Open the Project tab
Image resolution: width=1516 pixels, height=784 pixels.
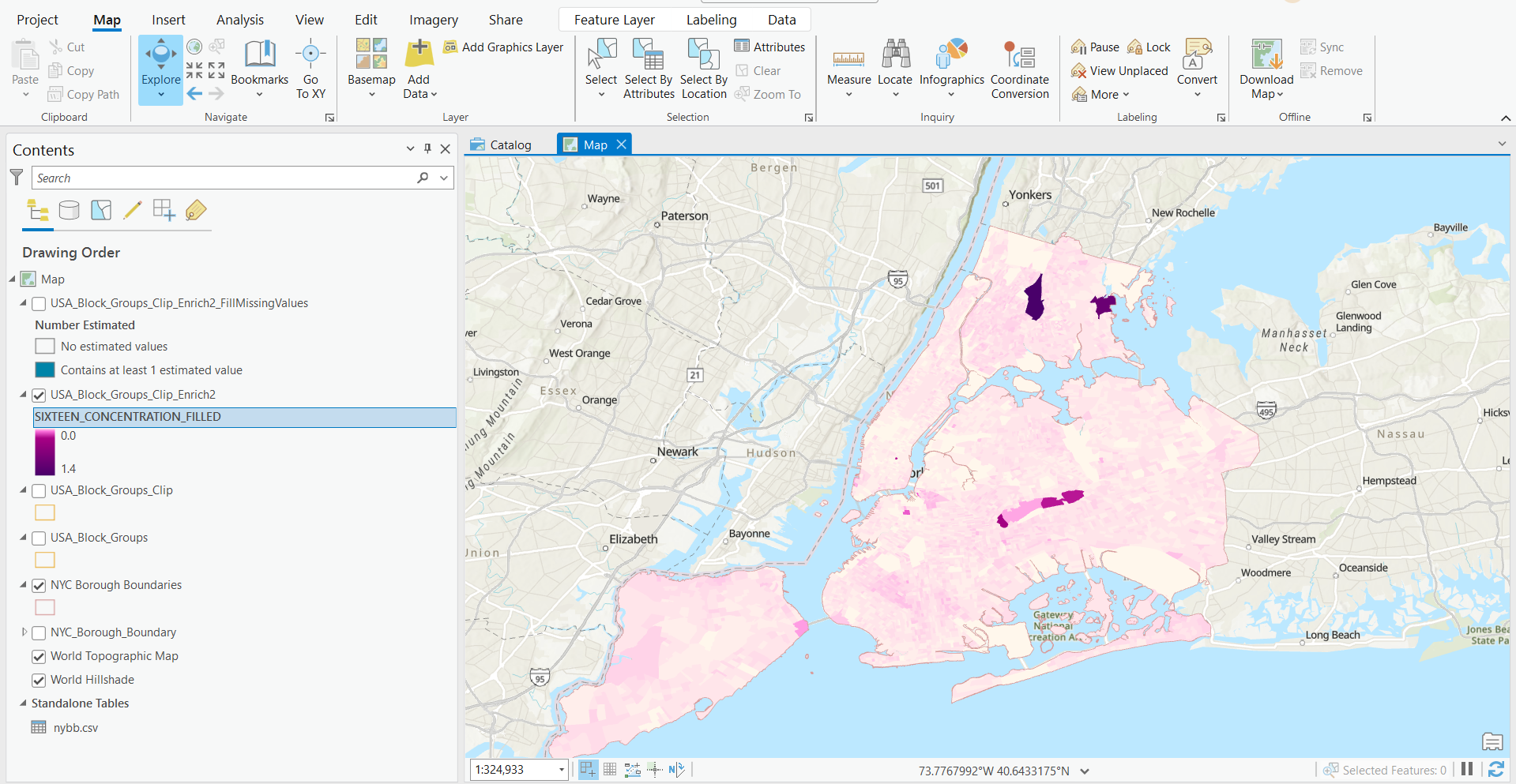pos(38,20)
